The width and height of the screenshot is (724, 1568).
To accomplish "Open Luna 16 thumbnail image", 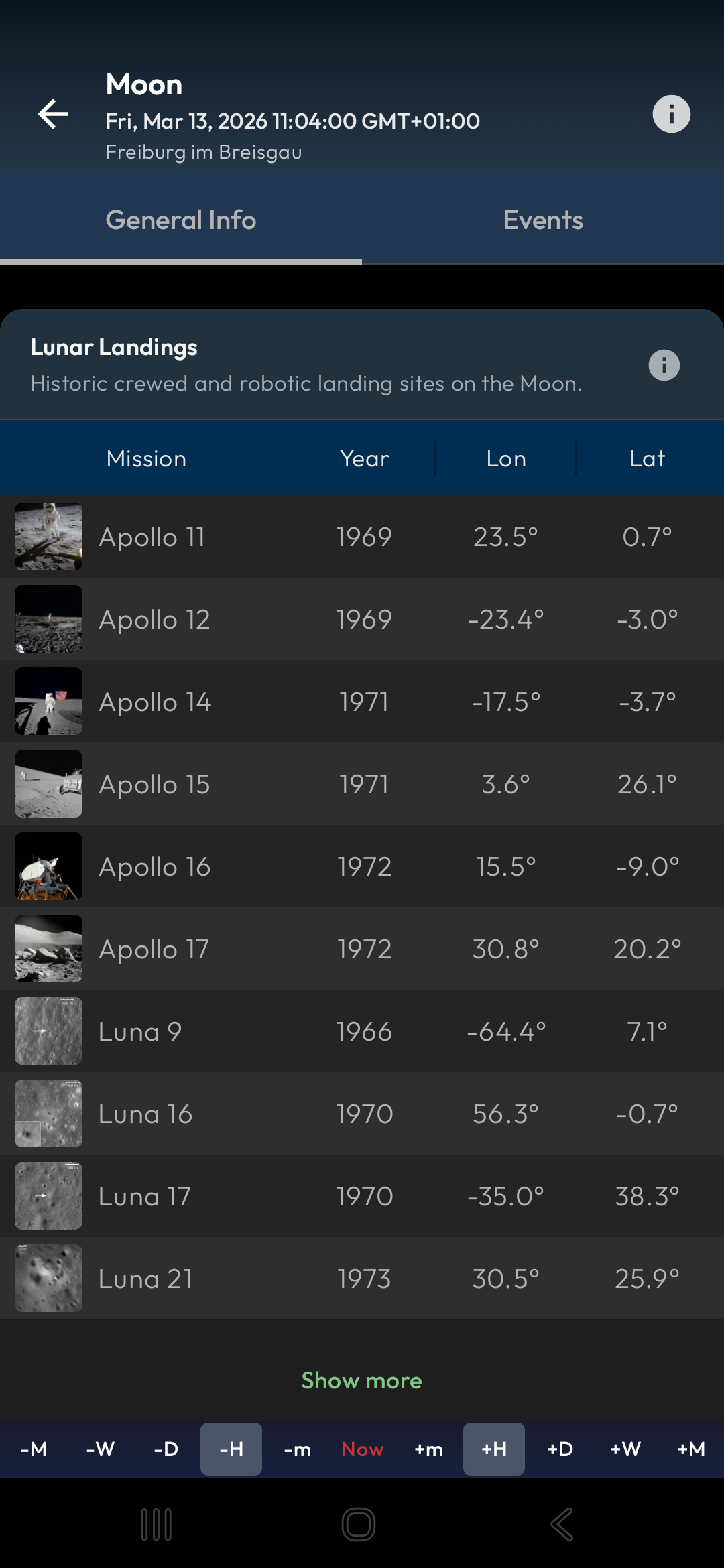I will (x=48, y=1114).
